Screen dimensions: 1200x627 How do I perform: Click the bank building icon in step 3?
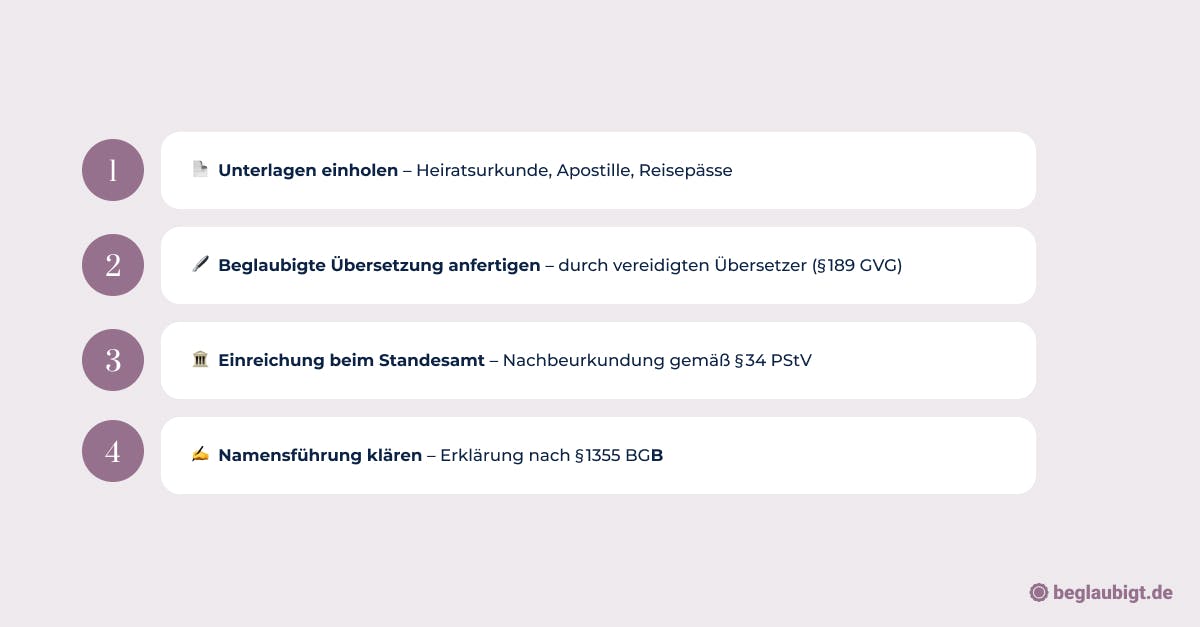pyautogui.click(x=200, y=360)
